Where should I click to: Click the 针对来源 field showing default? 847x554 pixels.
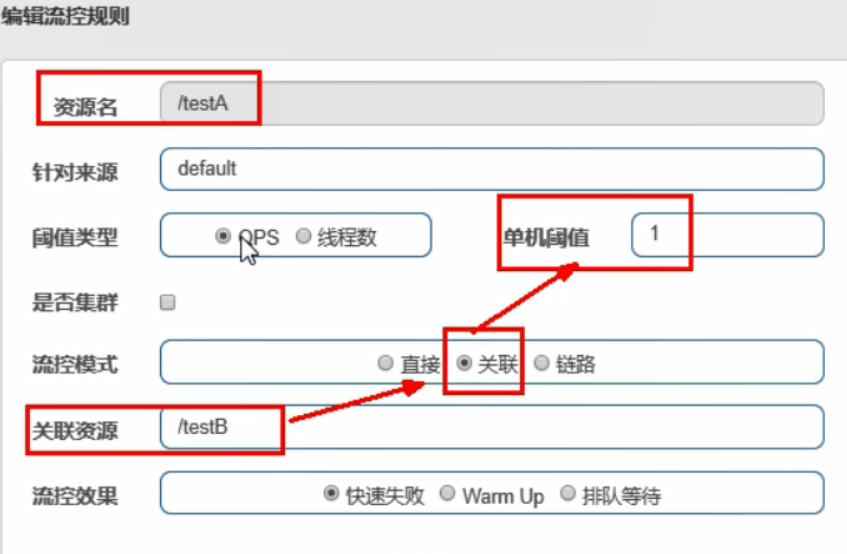coord(492,169)
